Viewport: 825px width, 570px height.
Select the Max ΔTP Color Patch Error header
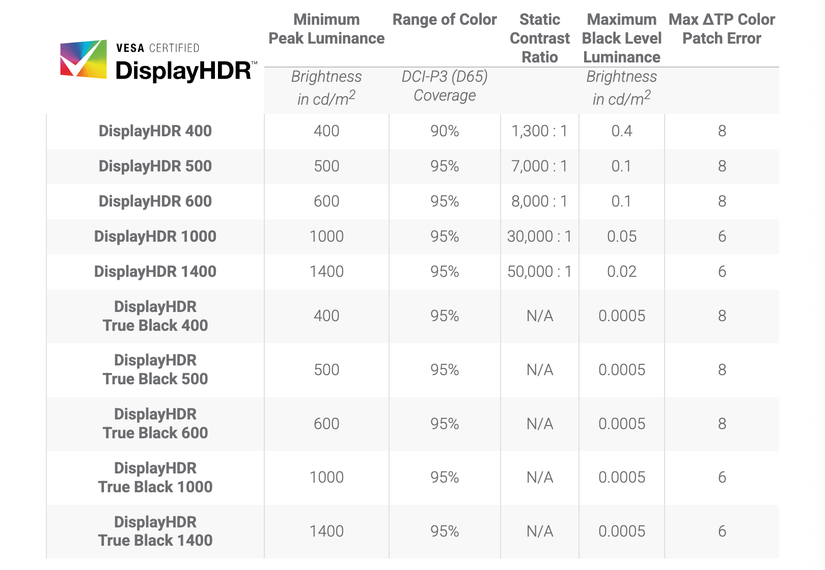(x=722, y=29)
